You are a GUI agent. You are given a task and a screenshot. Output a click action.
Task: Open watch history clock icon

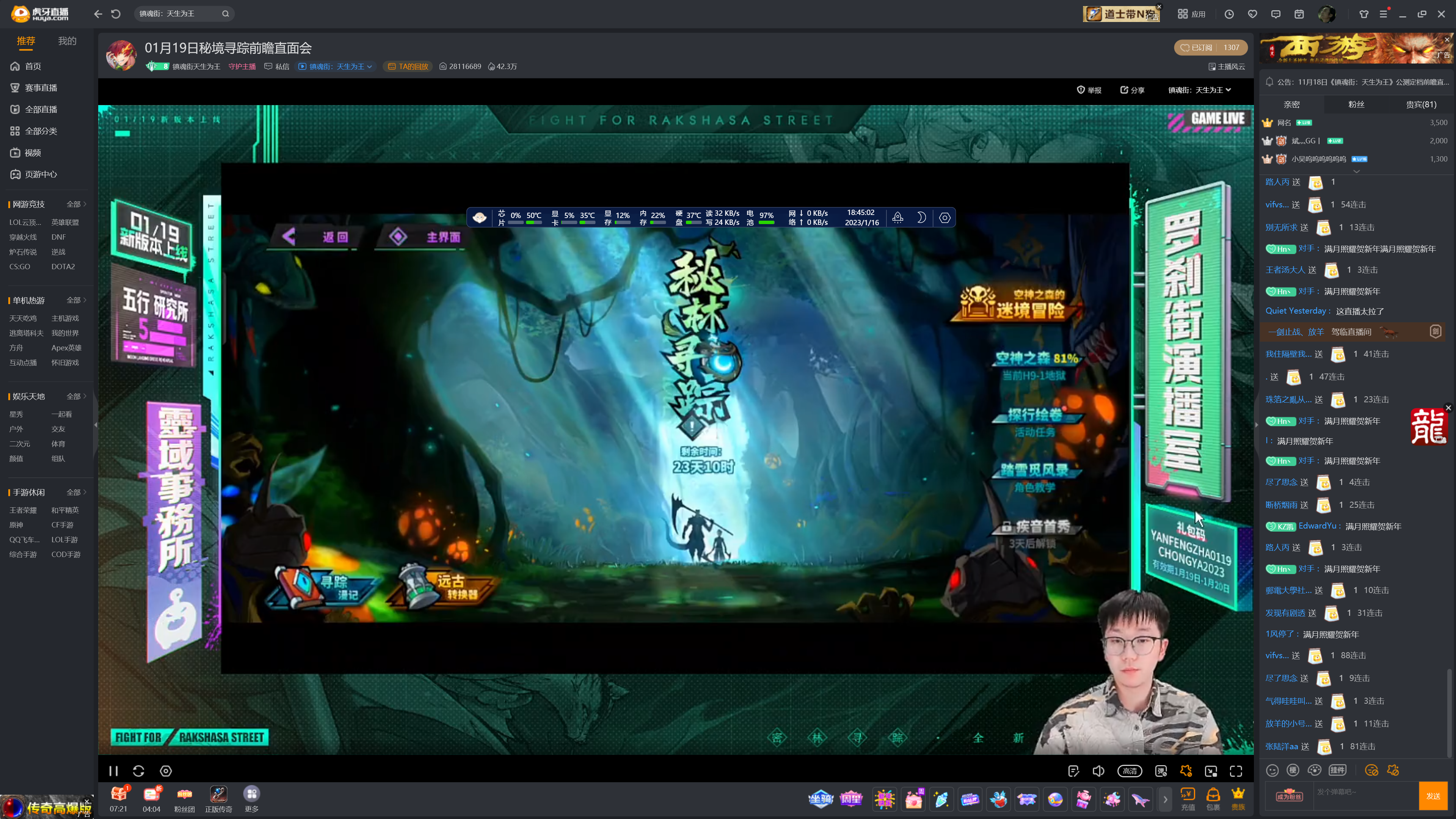point(1229,14)
